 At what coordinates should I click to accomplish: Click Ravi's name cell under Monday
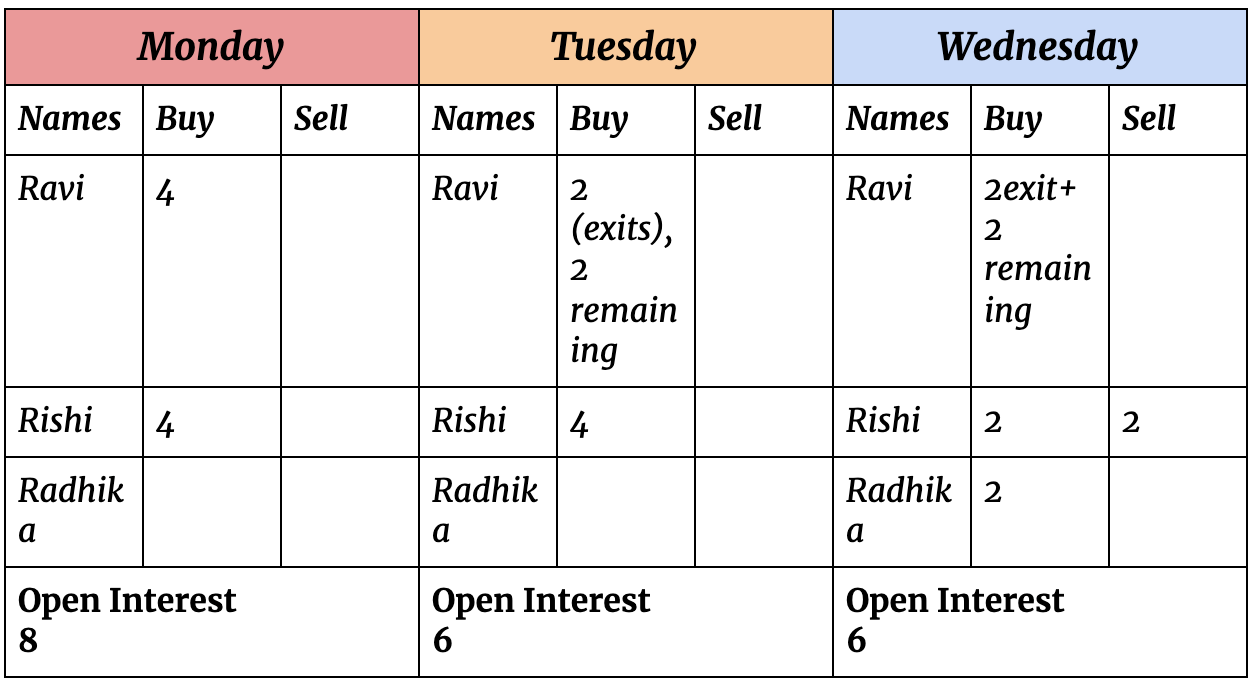coord(74,270)
